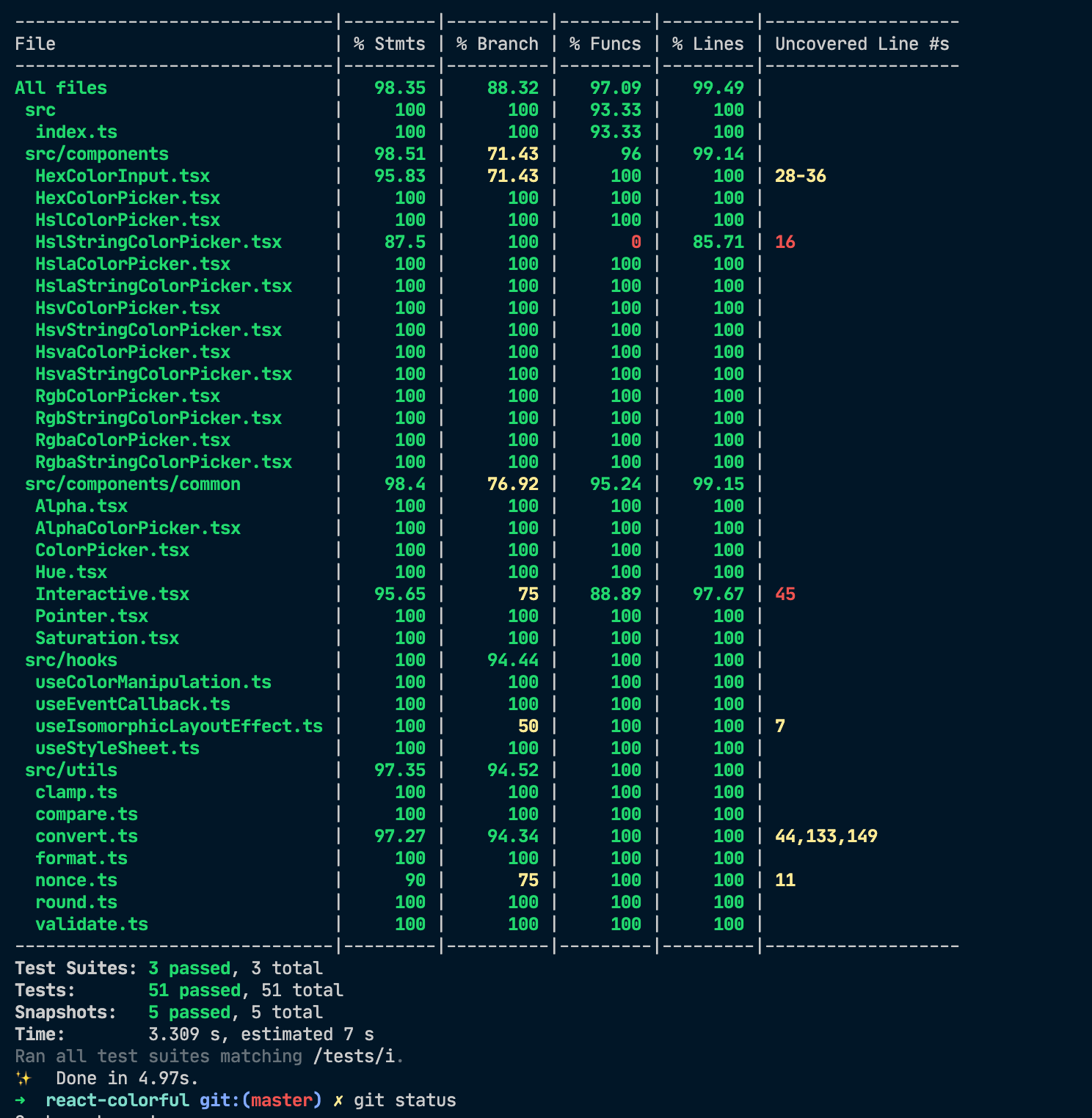The width and height of the screenshot is (1092, 1118).
Task: Click the "git status" command text
Action: [x=405, y=1100]
